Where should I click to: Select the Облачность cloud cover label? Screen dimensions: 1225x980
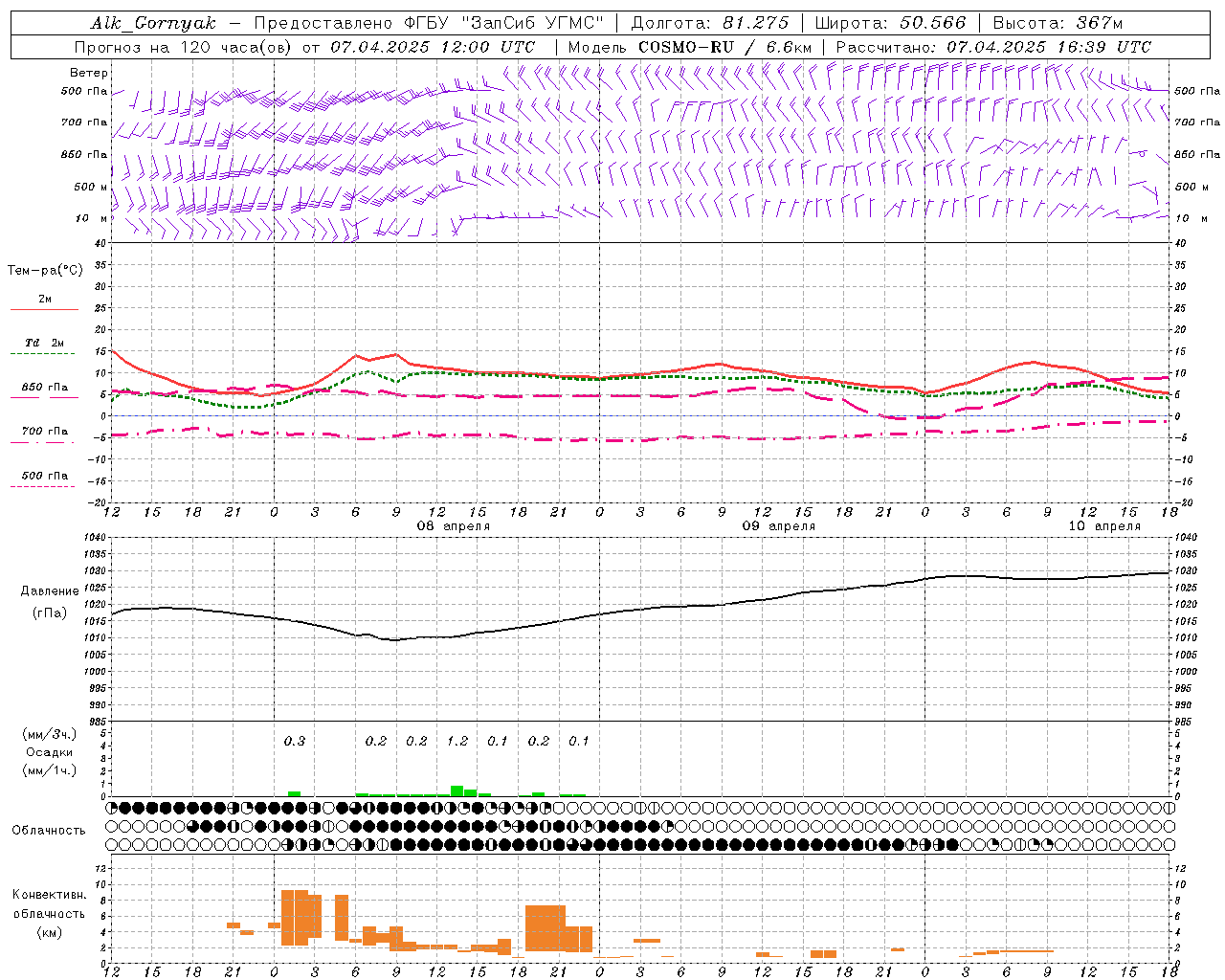pos(49,830)
